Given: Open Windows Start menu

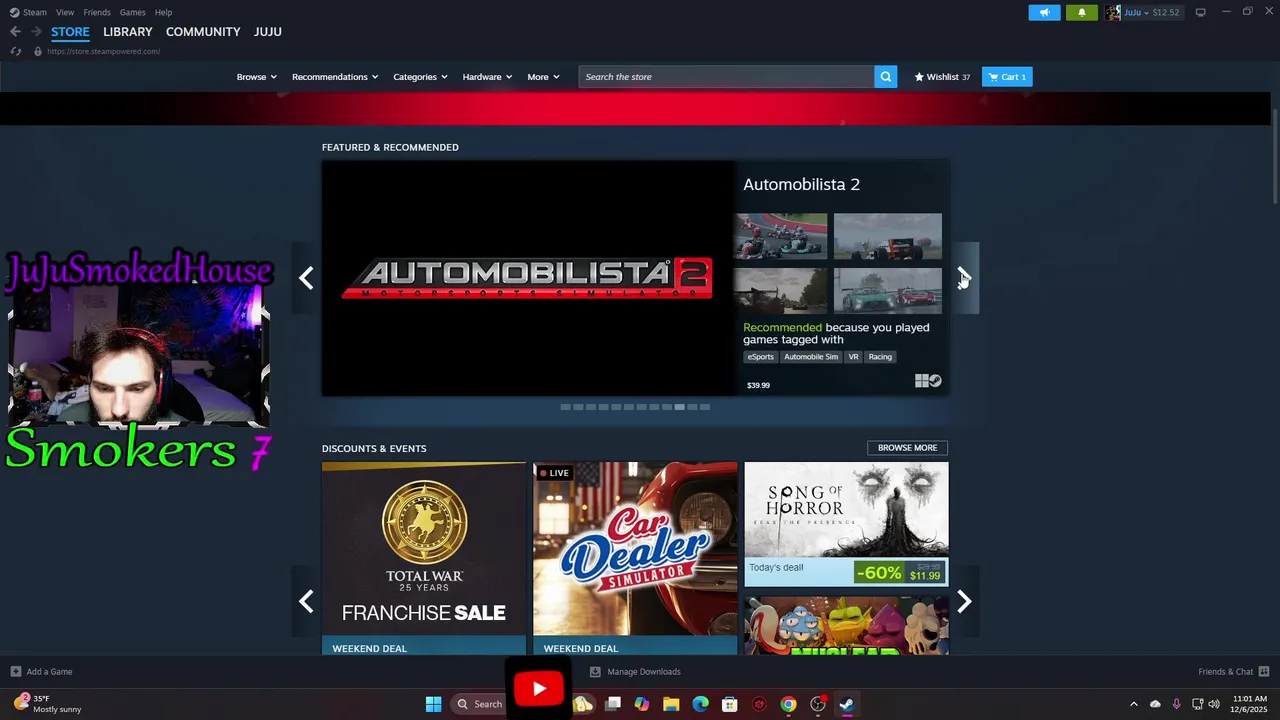Looking at the screenshot, I should coord(433,704).
